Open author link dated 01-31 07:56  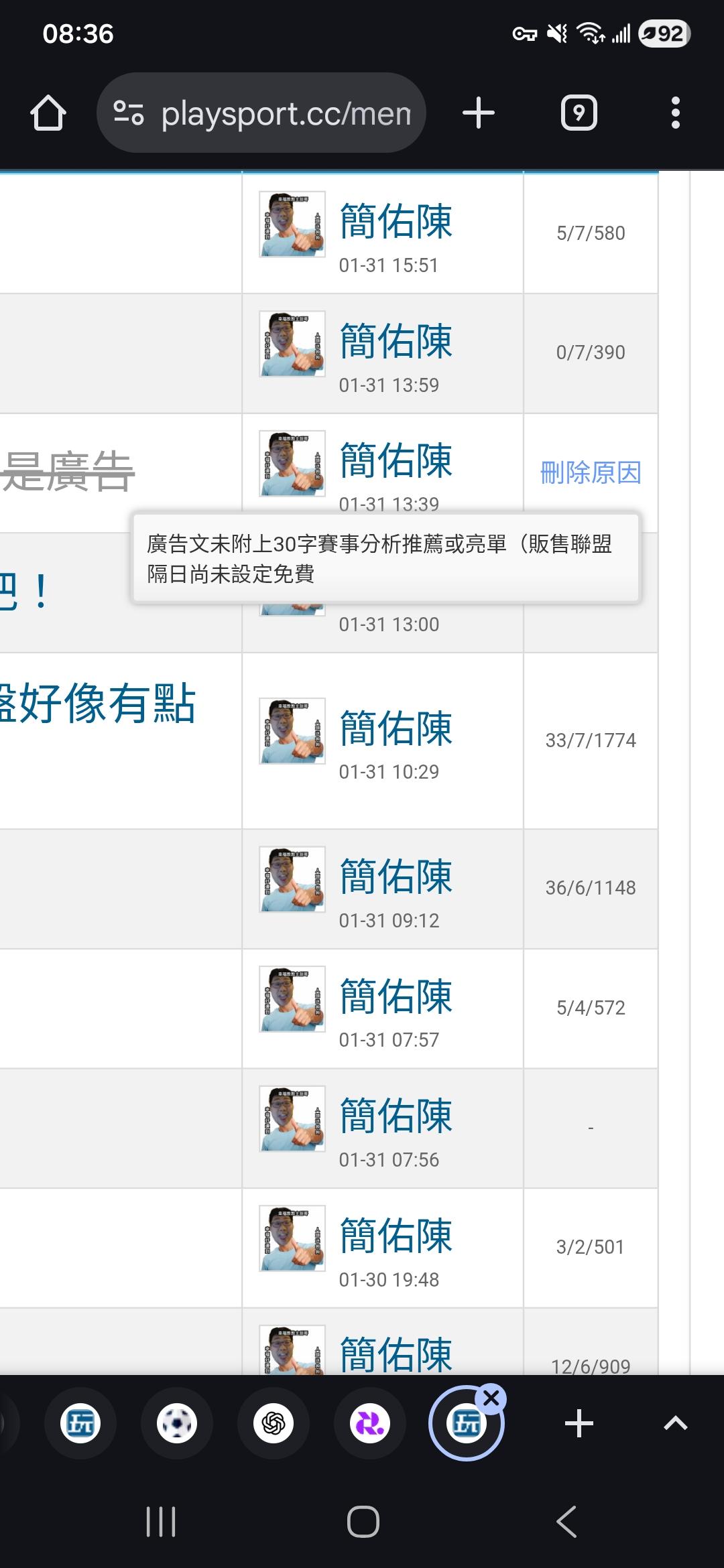[x=396, y=1116]
